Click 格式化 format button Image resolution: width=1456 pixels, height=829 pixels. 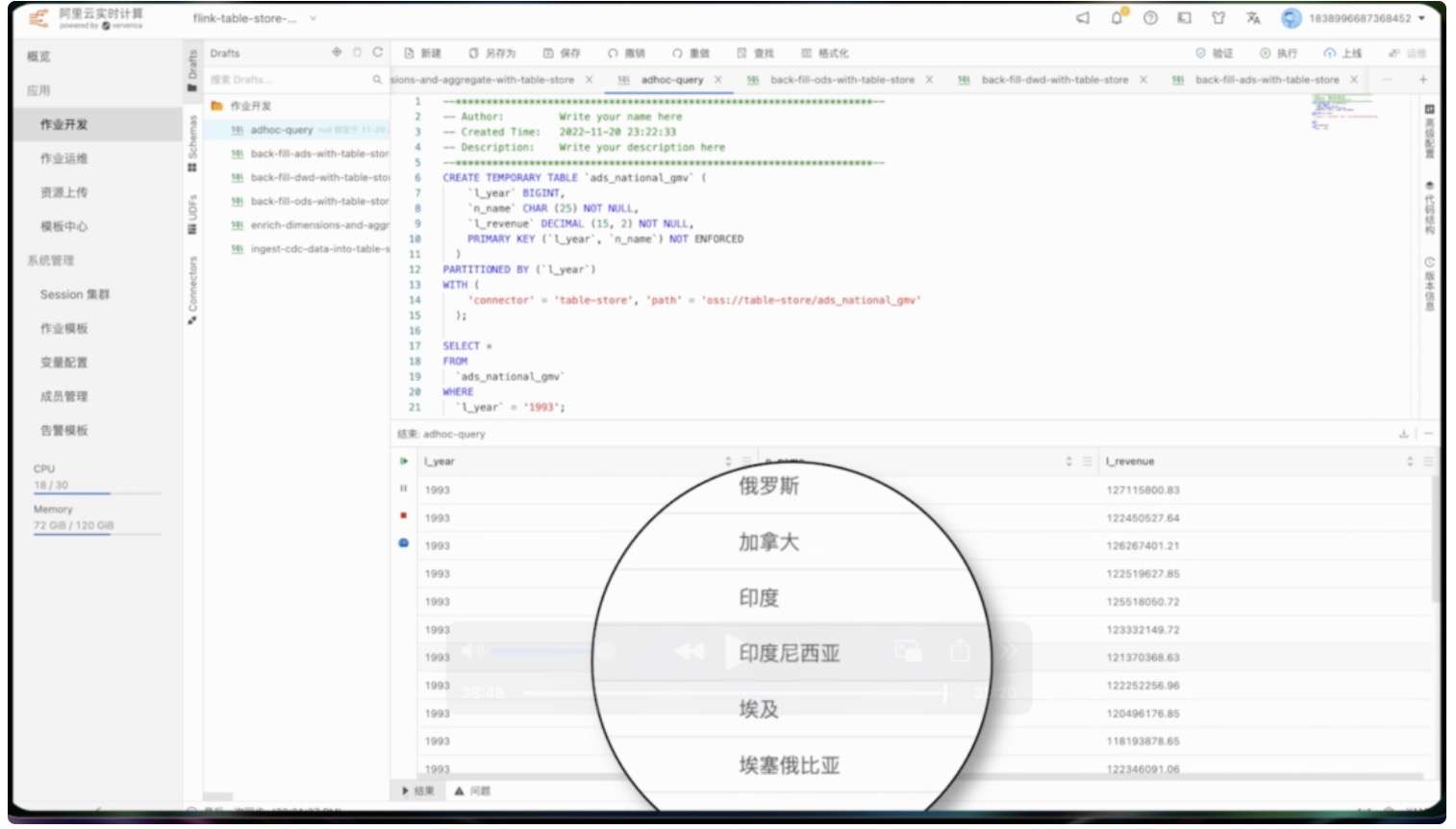825,53
